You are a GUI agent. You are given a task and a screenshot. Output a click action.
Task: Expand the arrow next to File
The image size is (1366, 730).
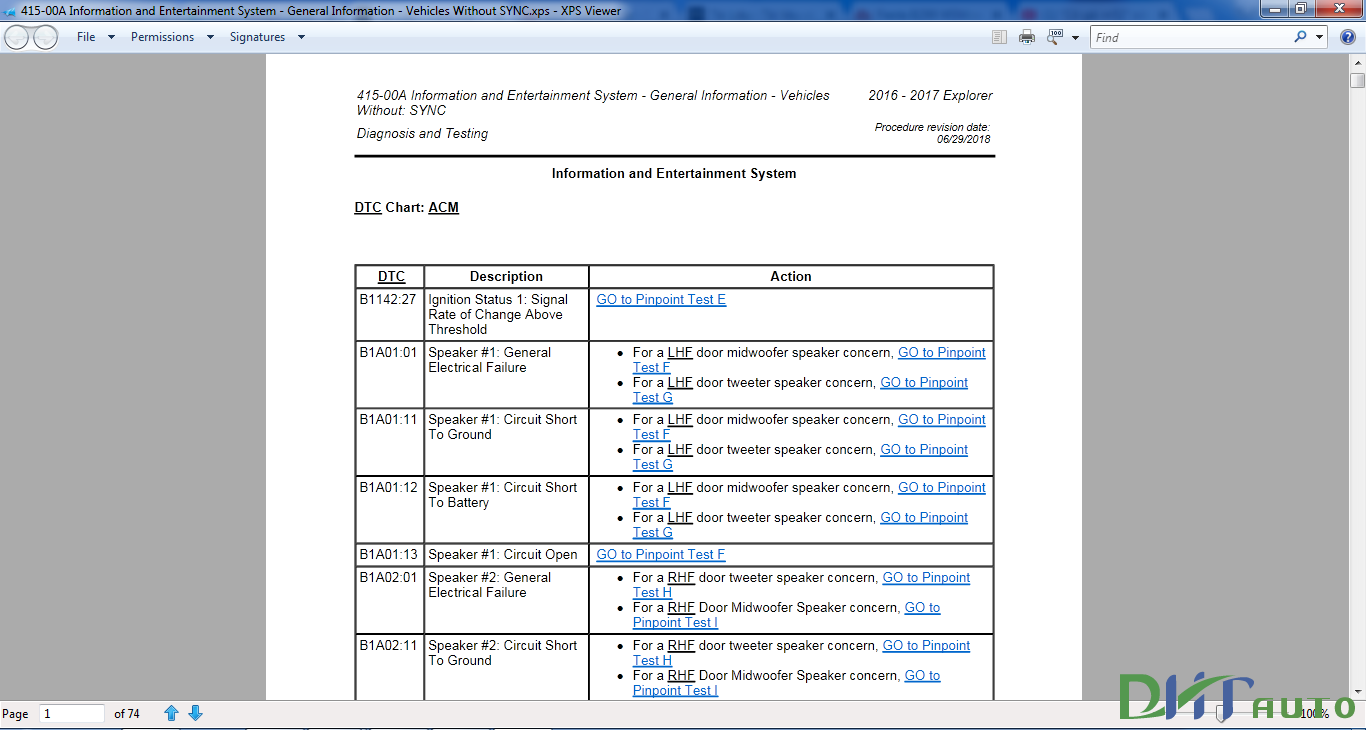[x=111, y=38]
